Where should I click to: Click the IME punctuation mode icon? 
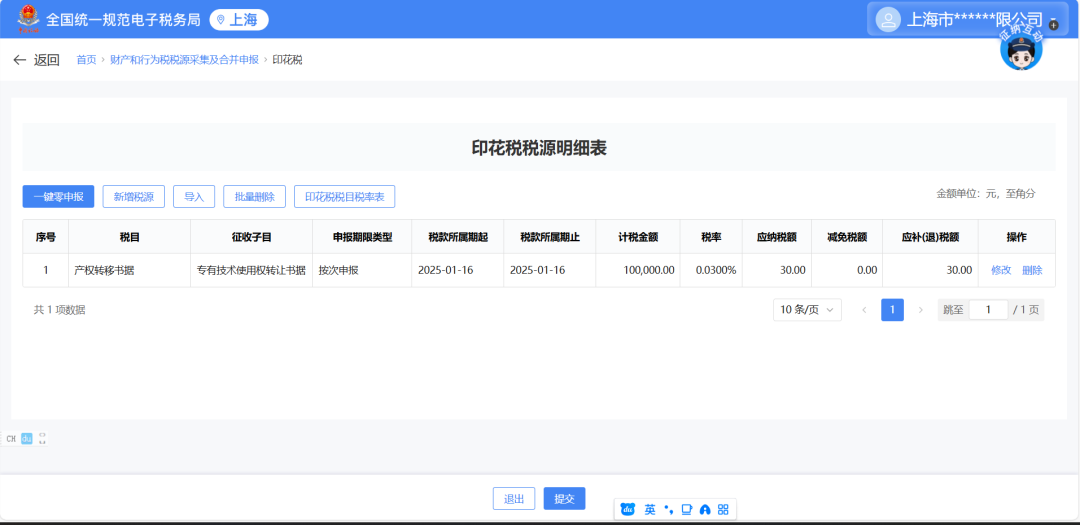pyautogui.click(x=668, y=509)
